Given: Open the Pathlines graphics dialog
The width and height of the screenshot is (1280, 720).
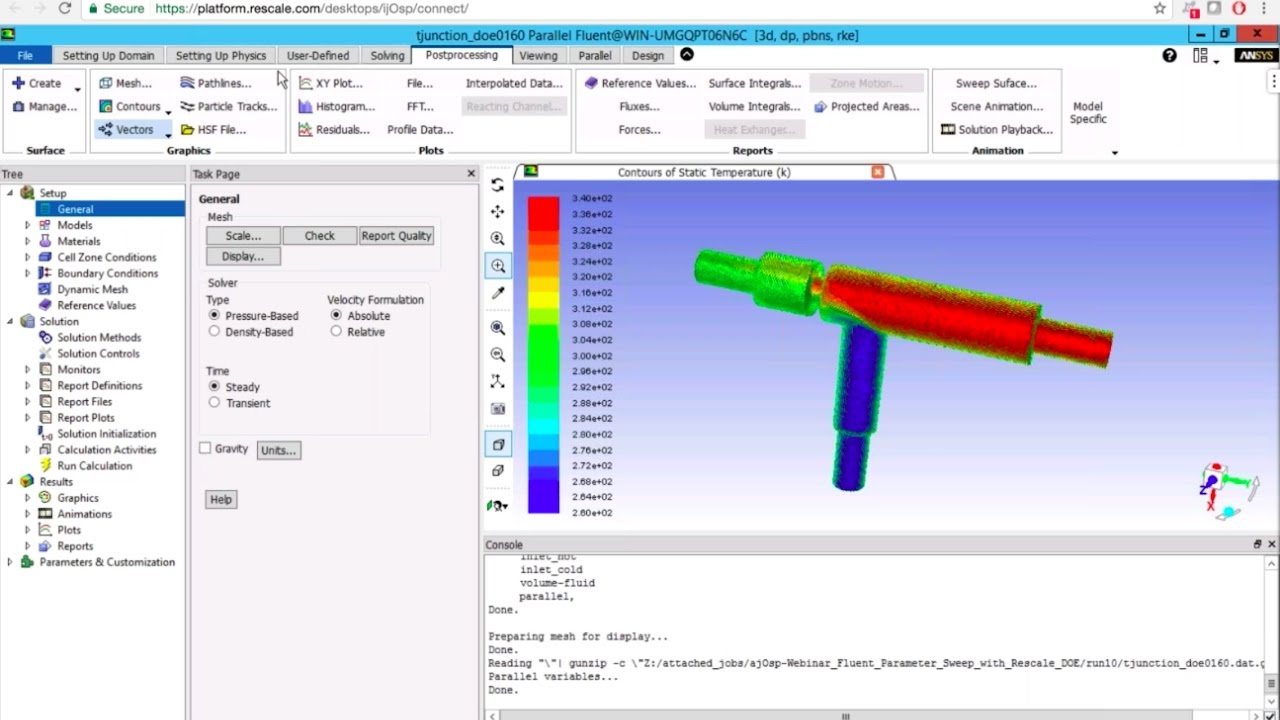Looking at the screenshot, I should pyautogui.click(x=216, y=83).
